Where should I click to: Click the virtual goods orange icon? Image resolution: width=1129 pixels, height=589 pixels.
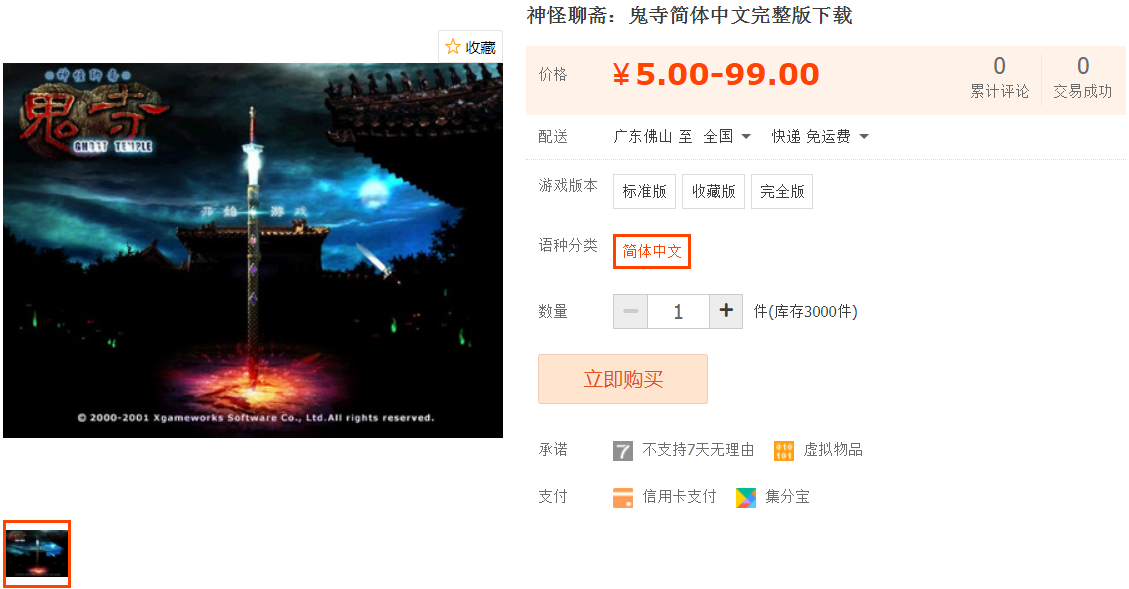click(x=783, y=451)
